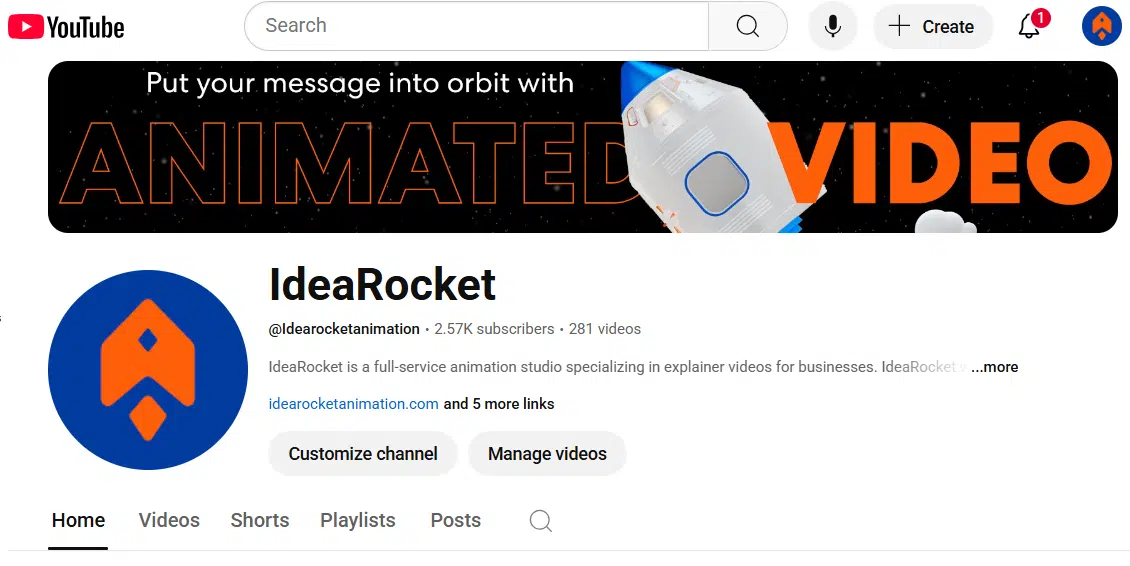This screenshot has height=566, width=1130.
Task: Click the plus Create button
Action: click(x=933, y=27)
